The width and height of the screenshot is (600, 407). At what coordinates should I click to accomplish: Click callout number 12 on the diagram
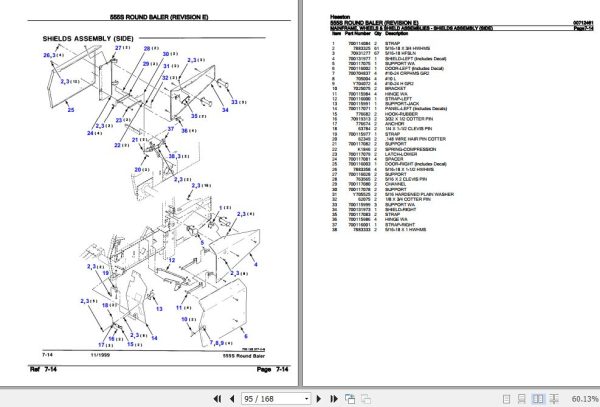coord(171,260)
